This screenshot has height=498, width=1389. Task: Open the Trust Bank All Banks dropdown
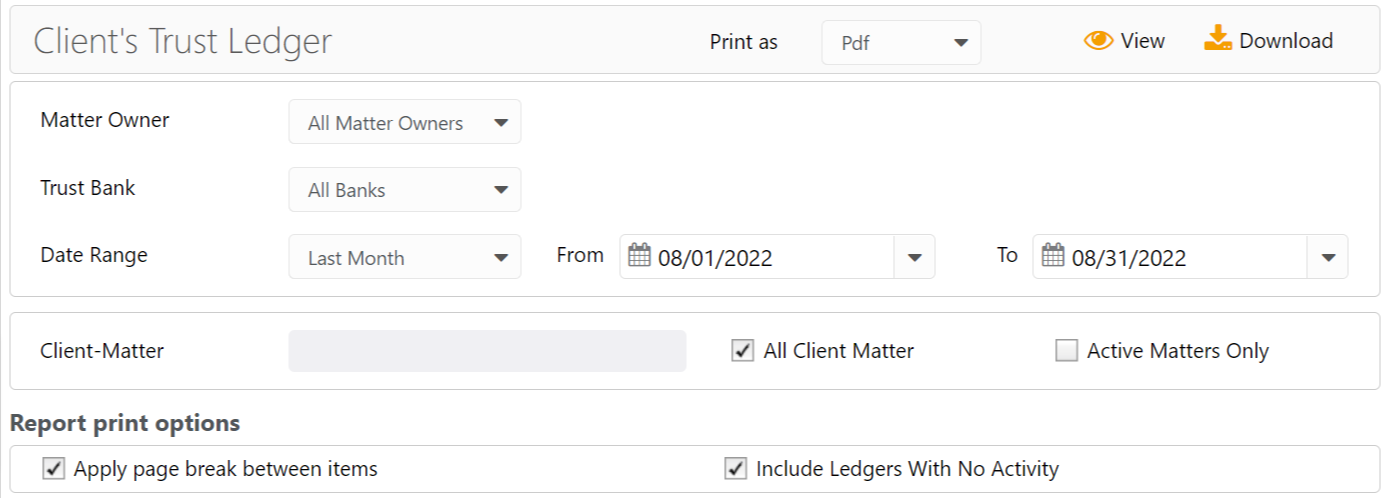[x=404, y=190]
